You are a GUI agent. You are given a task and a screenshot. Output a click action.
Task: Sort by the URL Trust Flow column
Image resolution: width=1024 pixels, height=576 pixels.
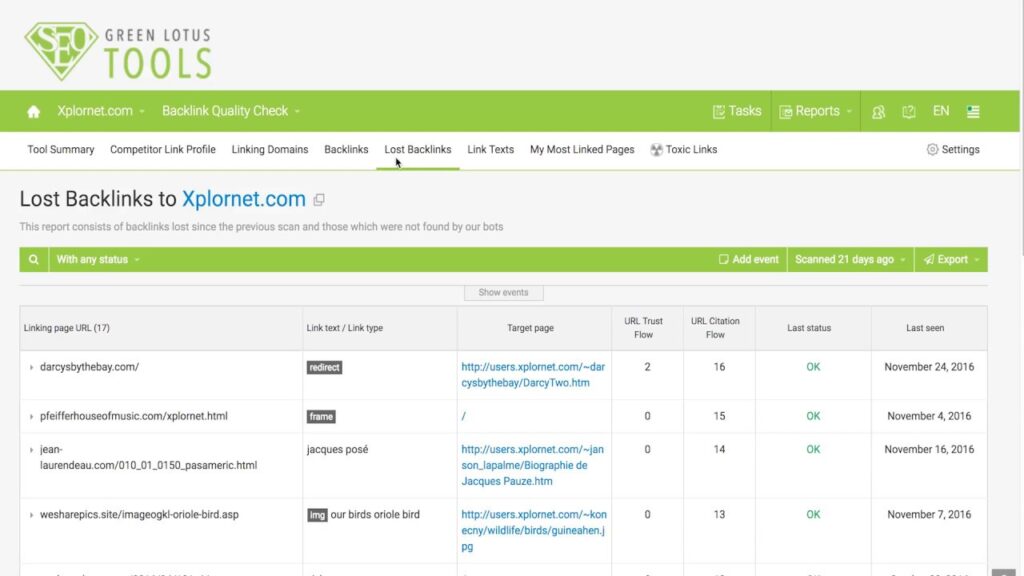coord(643,328)
